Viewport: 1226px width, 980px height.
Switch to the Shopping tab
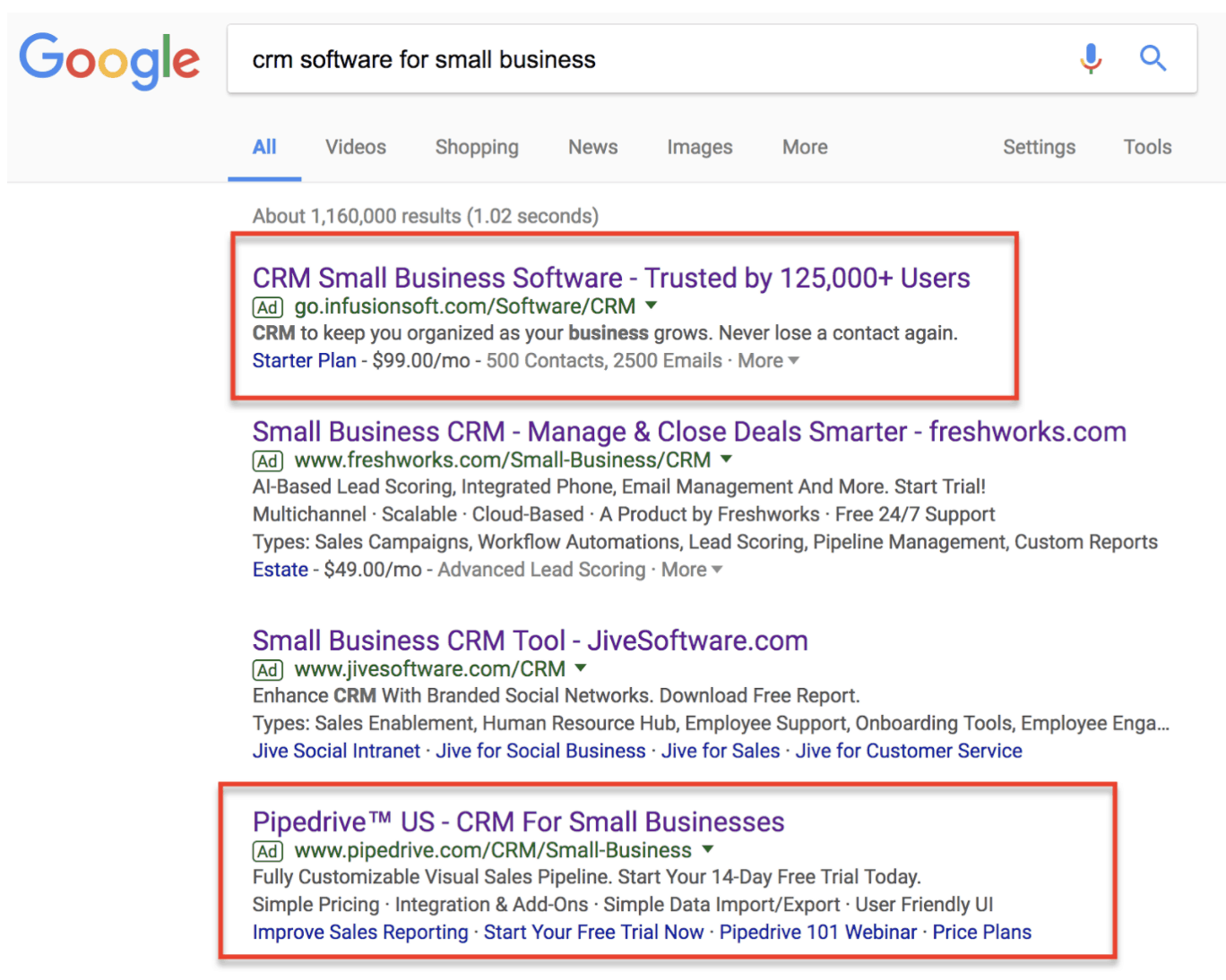coord(477,147)
